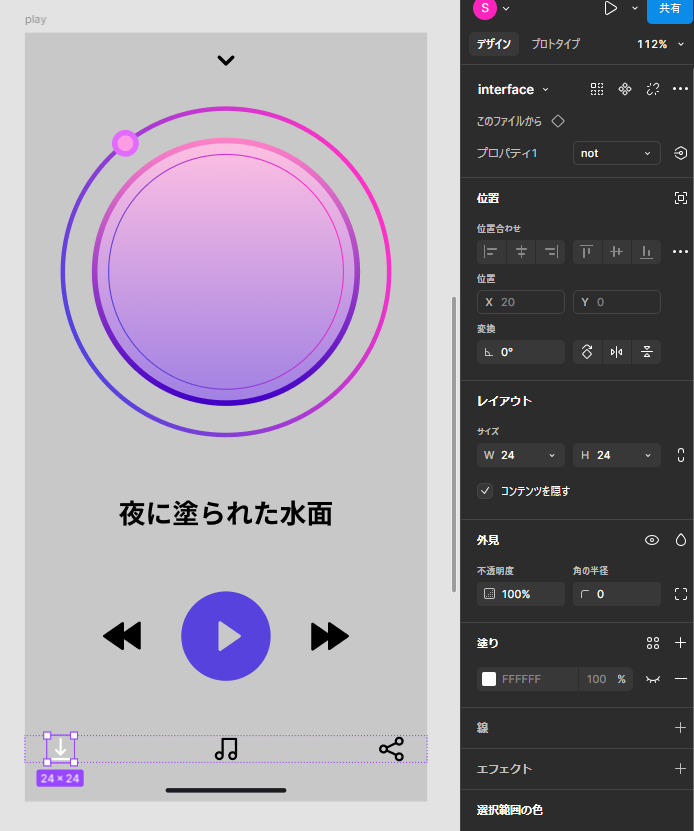694x831 pixels.
Task: Click the 角の半径 corner radius field
Action: pyautogui.click(x=617, y=594)
